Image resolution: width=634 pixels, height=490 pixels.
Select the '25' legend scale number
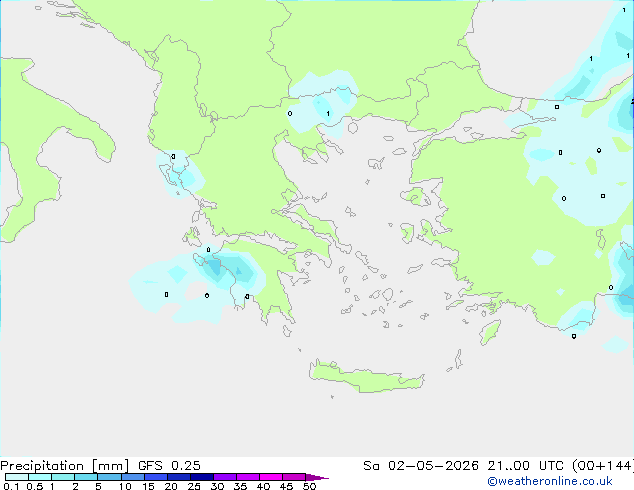(x=194, y=486)
